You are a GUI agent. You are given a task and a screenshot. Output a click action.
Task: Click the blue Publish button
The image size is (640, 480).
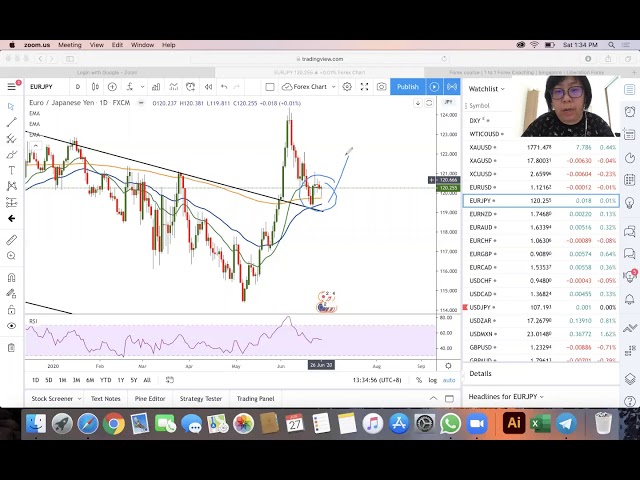click(407, 87)
